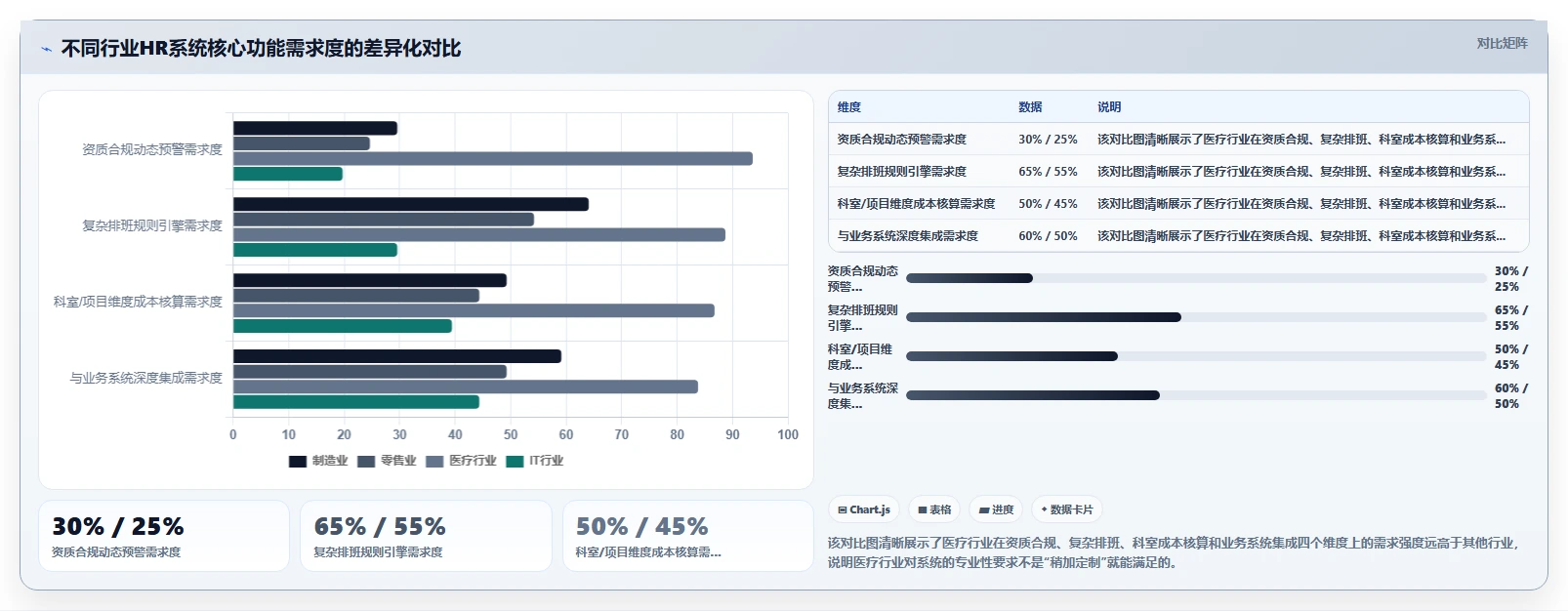Toggle the 医疗行业 legend entry

[461, 461]
